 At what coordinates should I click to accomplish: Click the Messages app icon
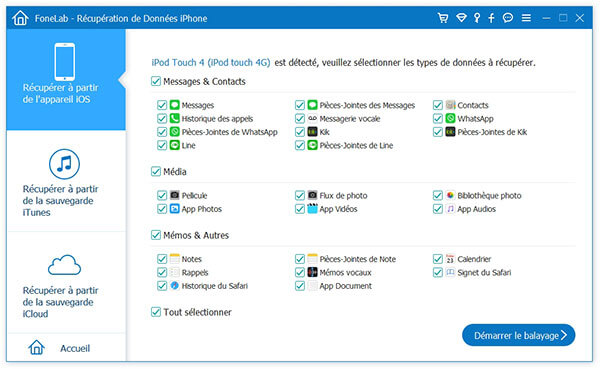(174, 105)
